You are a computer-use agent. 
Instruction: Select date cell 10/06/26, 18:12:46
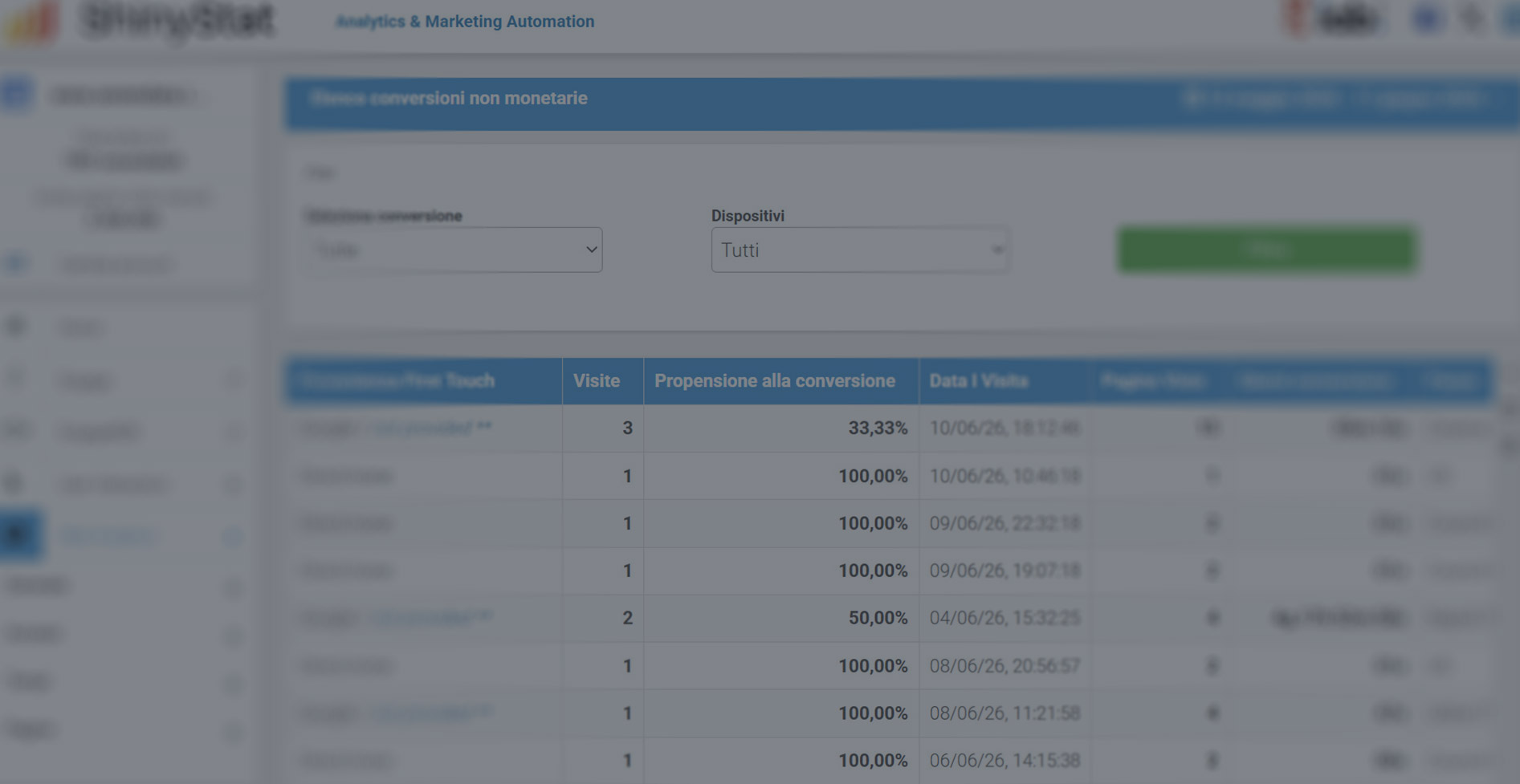point(1005,428)
